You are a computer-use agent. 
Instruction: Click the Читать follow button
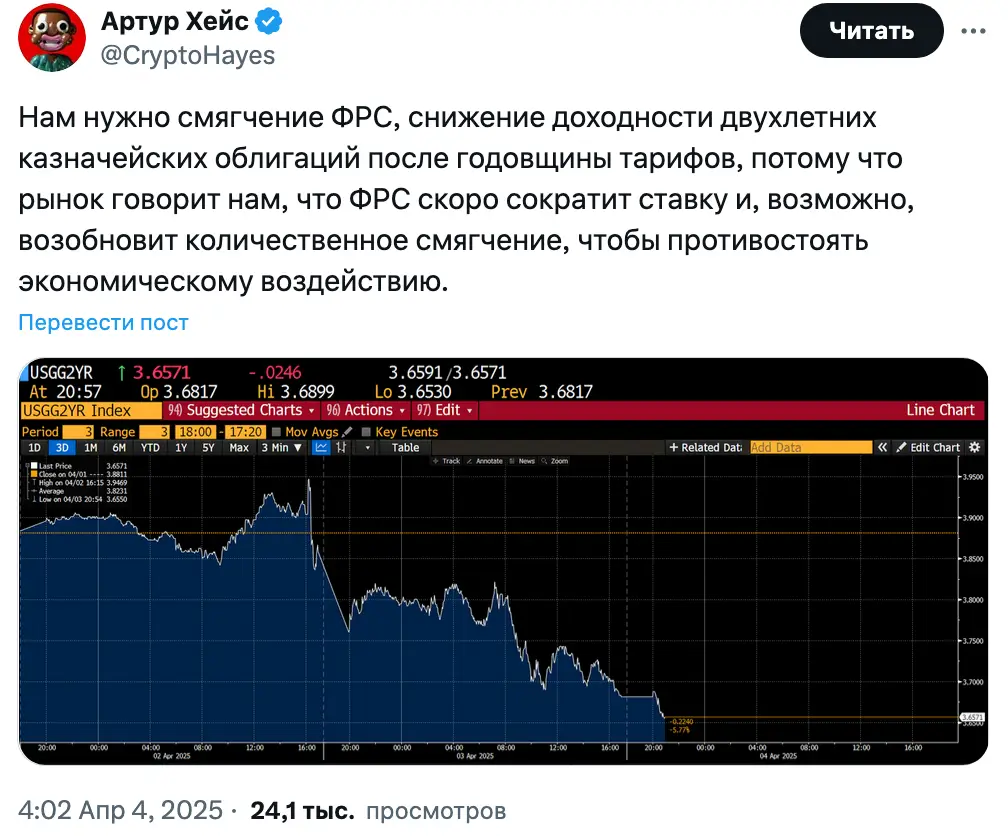(x=871, y=31)
